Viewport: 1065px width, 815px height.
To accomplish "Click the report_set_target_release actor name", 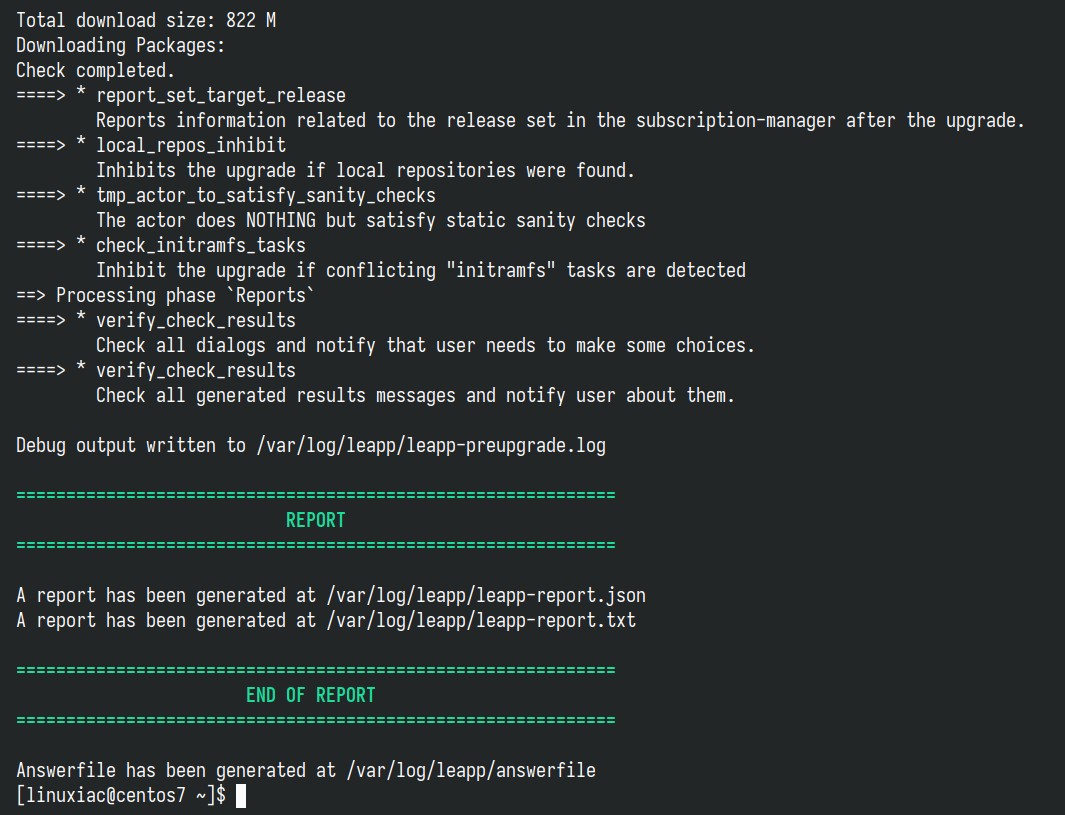I will 221,96.
